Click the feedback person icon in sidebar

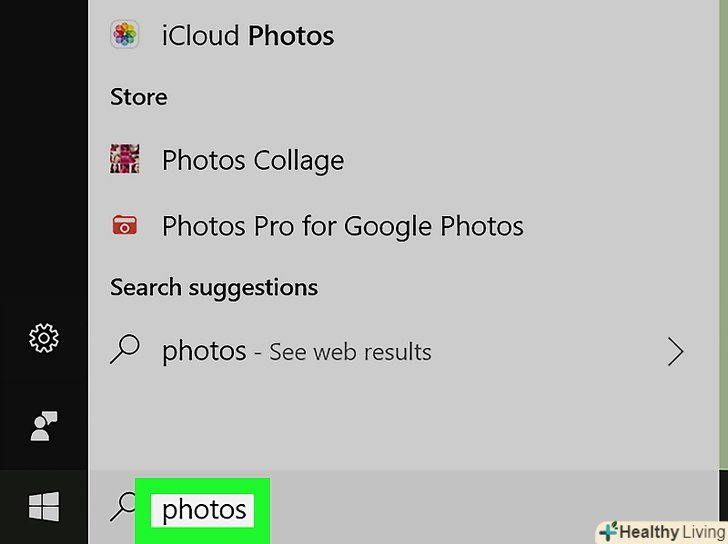click(44, 427)
